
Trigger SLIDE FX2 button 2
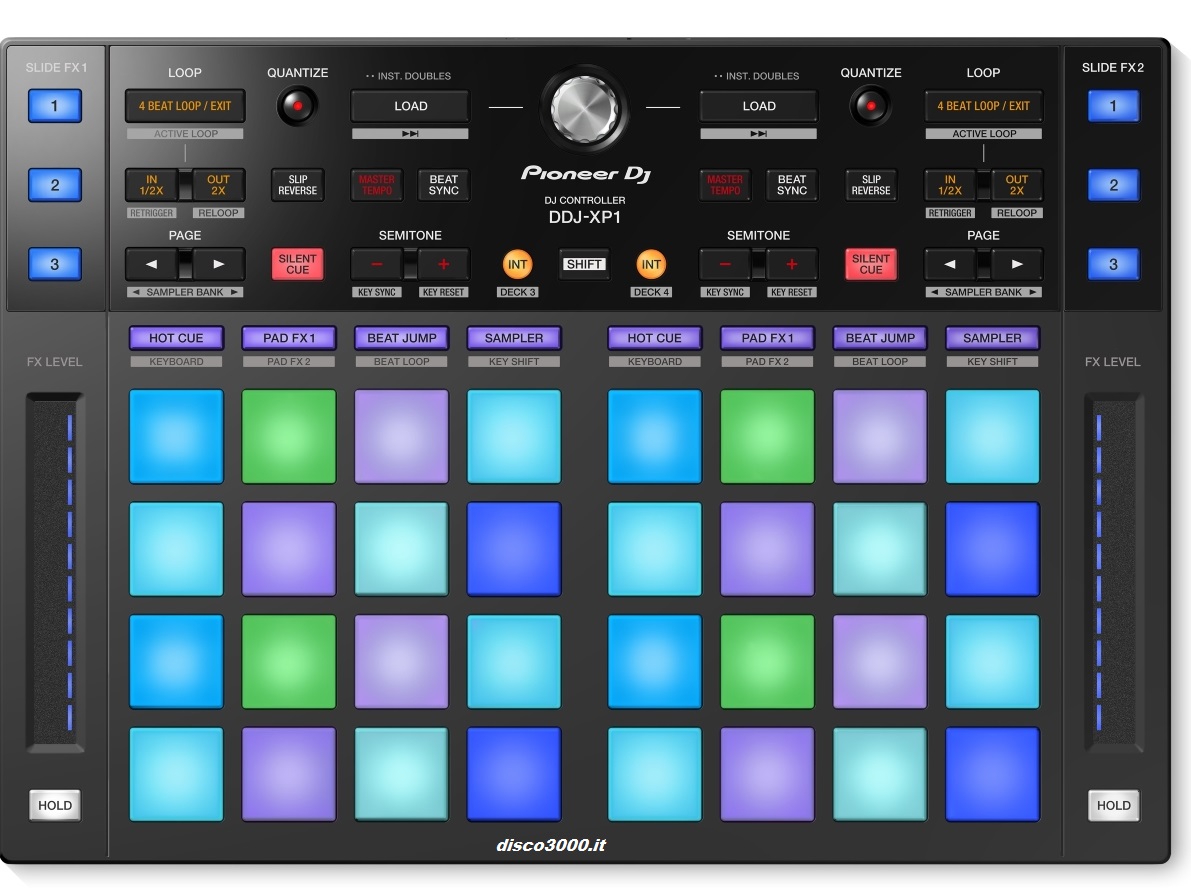point(1114,185)
